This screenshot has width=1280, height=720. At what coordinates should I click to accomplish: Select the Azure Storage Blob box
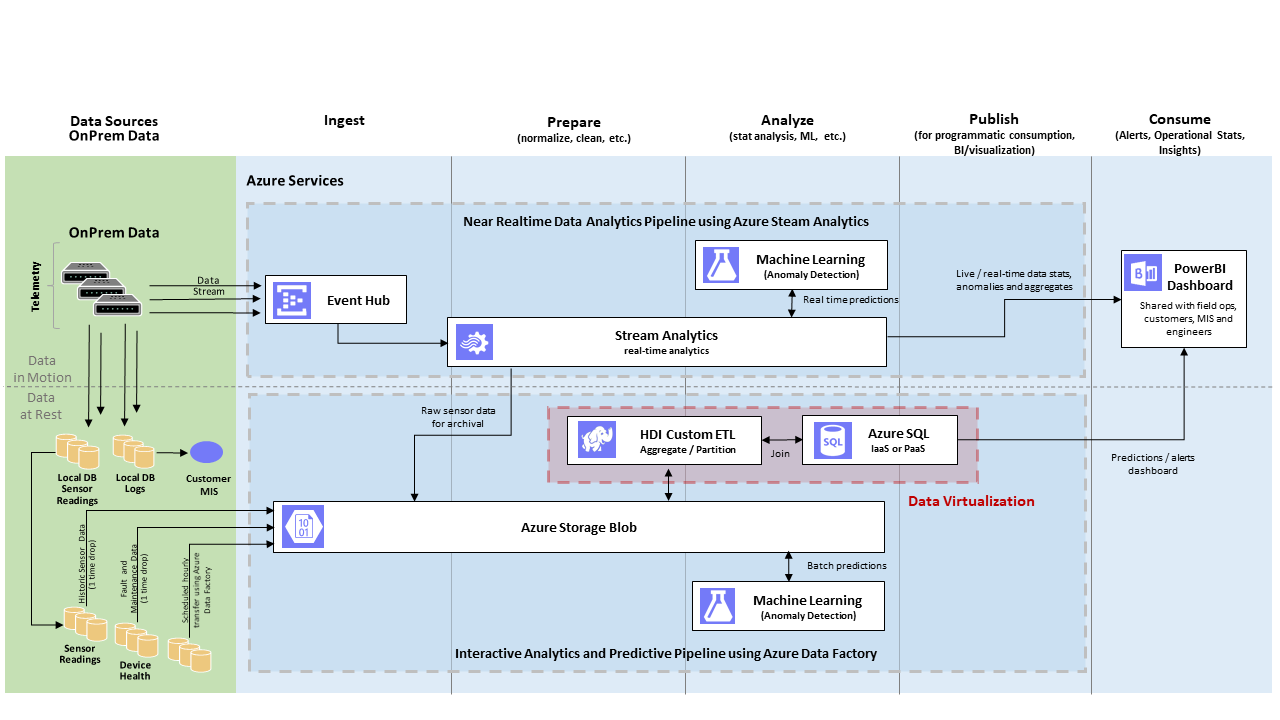click(x=579, y=527)
